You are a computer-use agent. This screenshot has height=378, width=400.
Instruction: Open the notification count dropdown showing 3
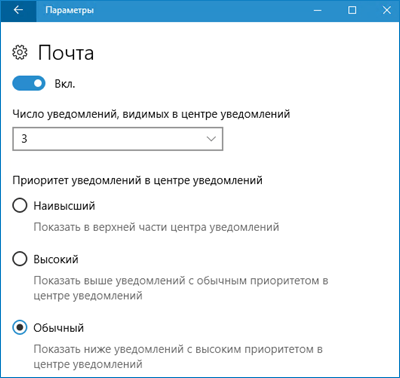(x=118, y=139)
